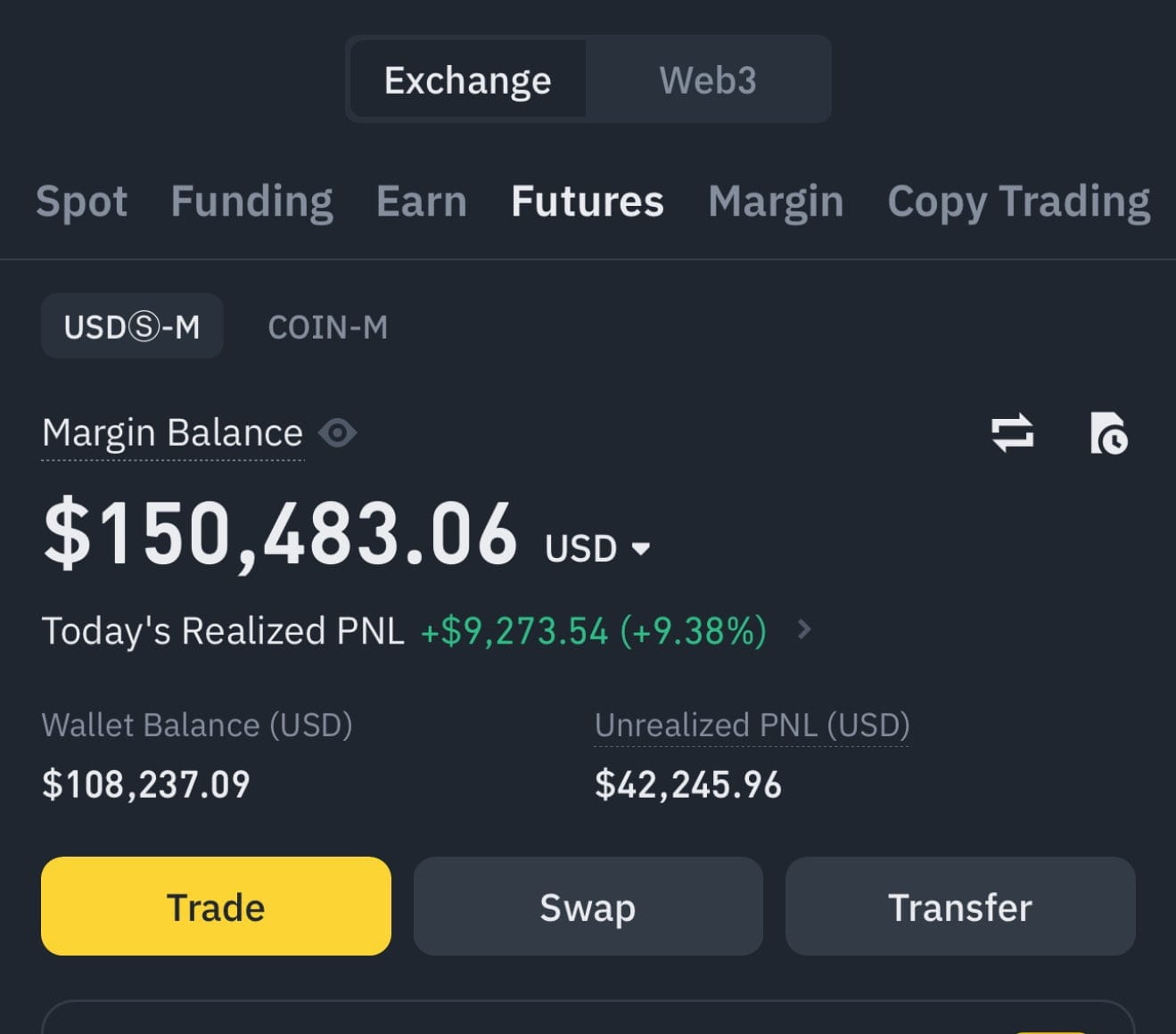Toggle Margin Balance visibility eye icon
1176x1034 pixels.
coord(338,433)
